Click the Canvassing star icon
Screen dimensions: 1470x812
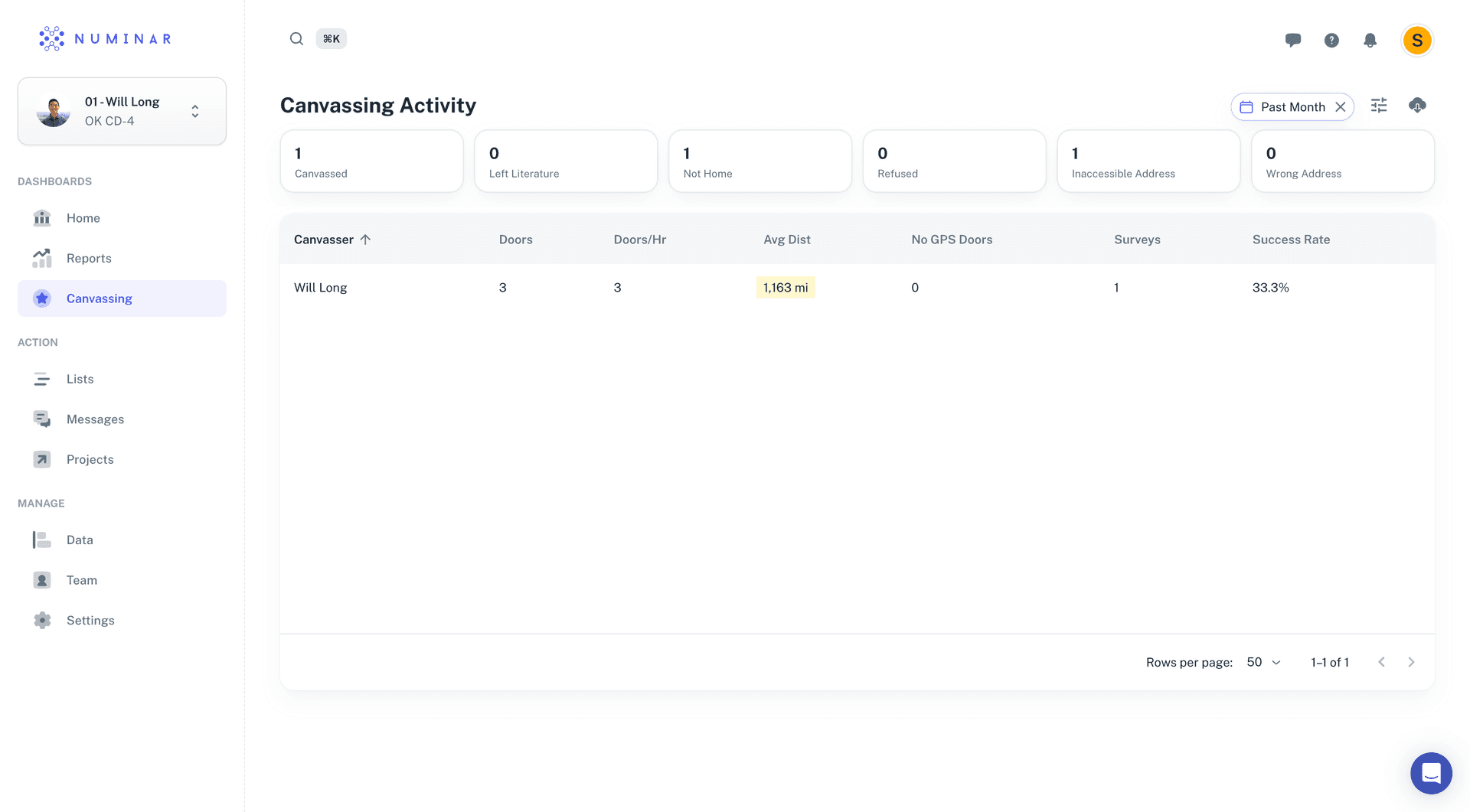coord(42,298)
